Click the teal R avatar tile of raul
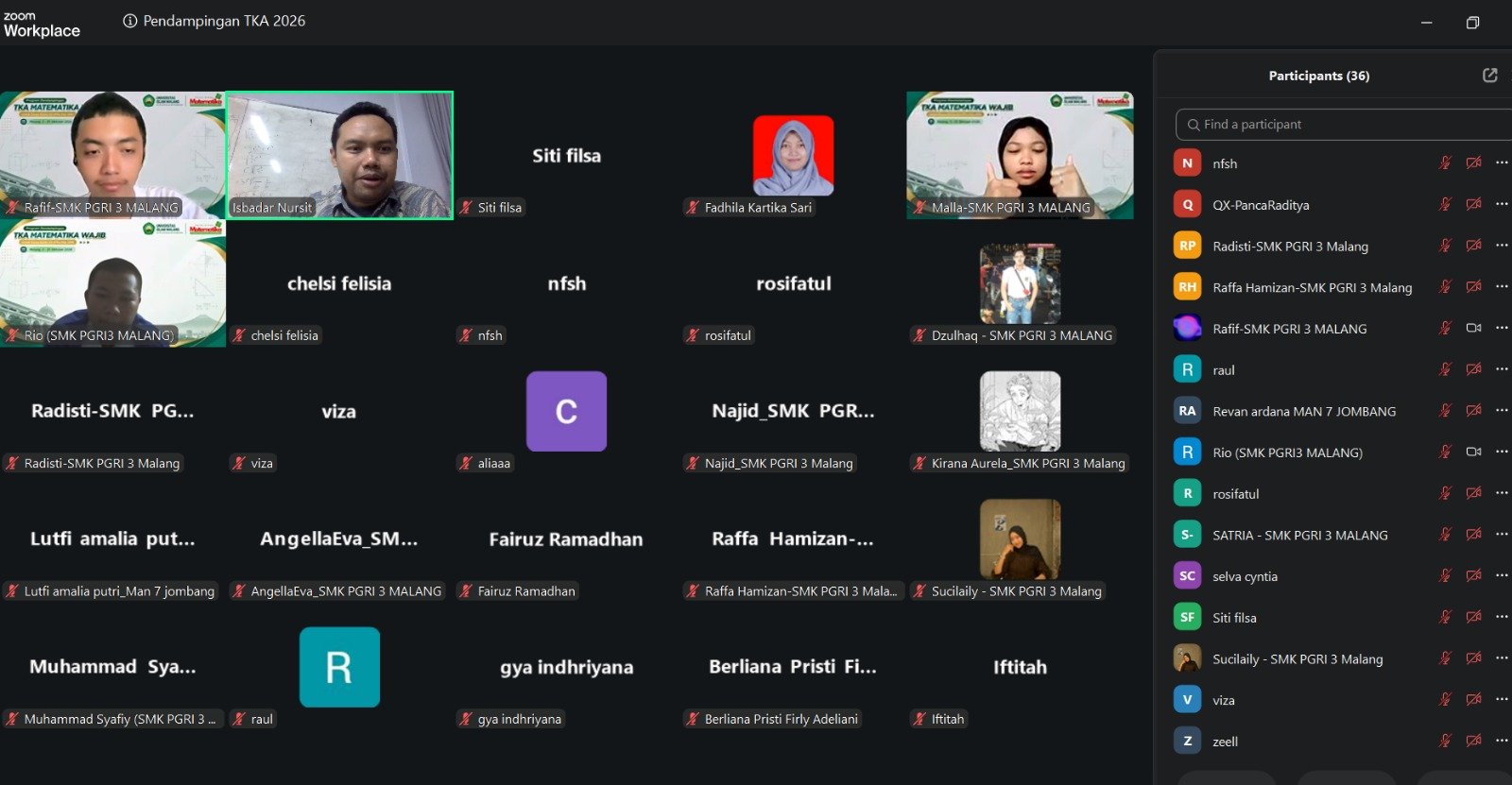The image size is (1512, 785). [339, 667]
